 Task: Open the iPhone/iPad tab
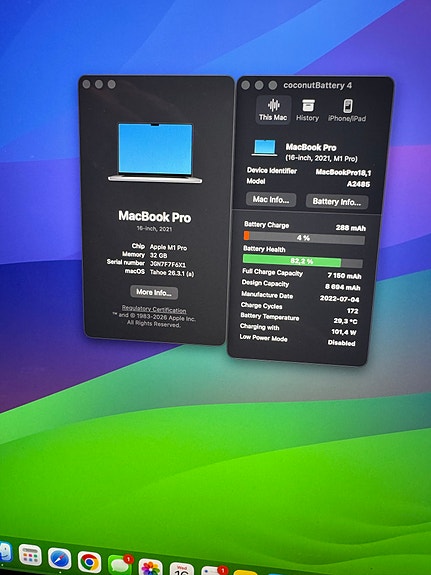347,110
